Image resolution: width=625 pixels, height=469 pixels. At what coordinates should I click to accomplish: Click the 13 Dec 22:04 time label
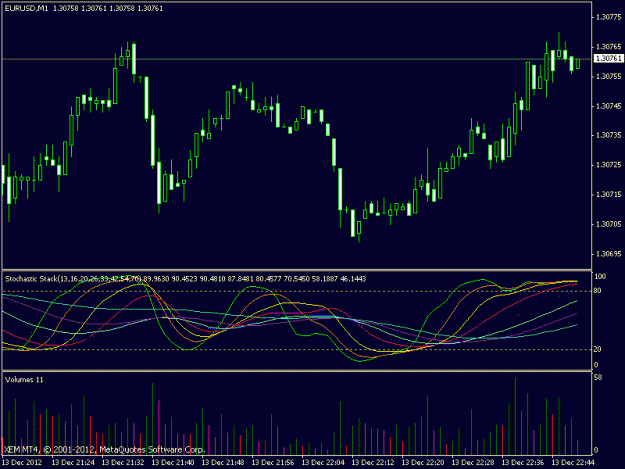click(323, 462)
